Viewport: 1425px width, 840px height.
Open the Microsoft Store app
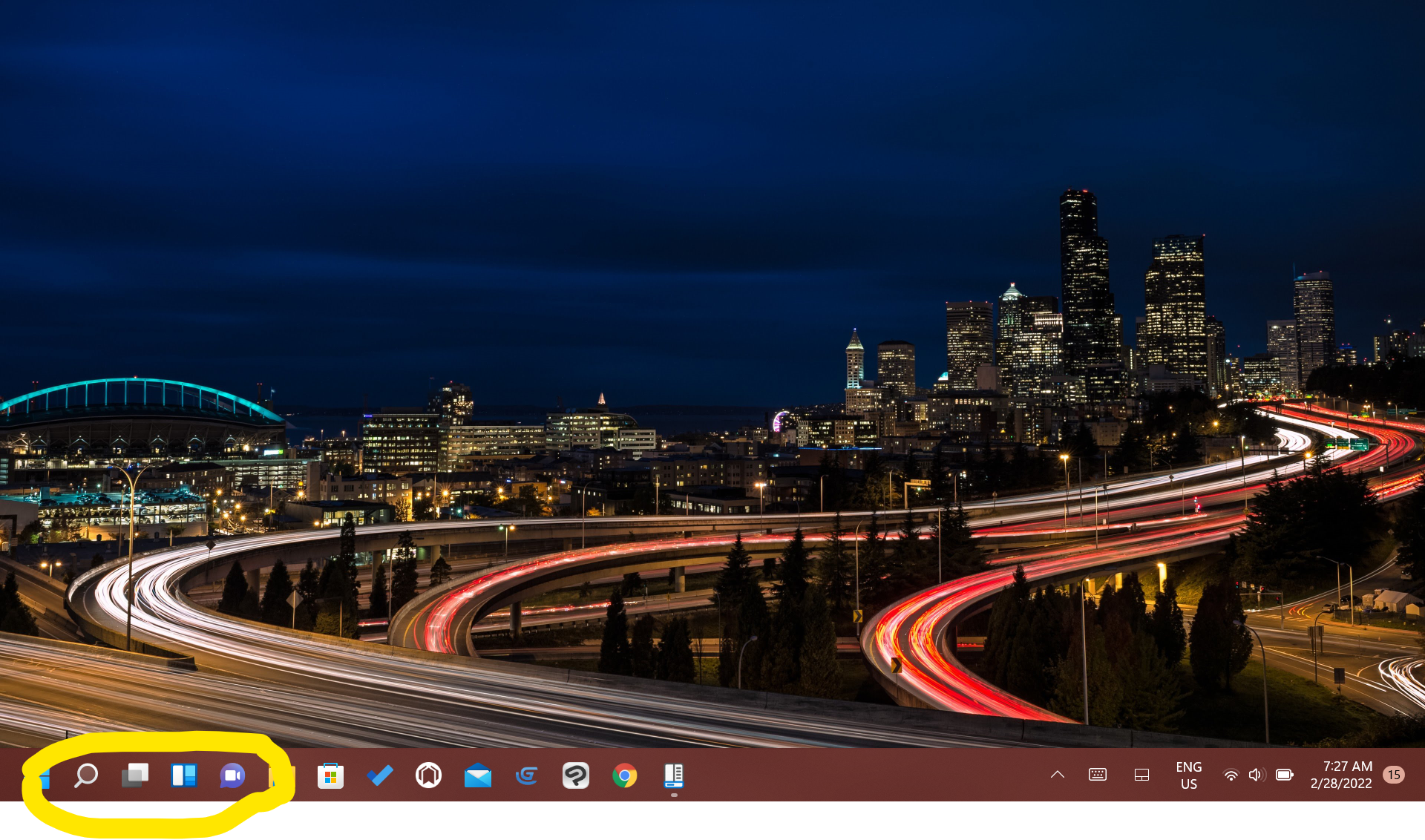(x=330, y=775)
